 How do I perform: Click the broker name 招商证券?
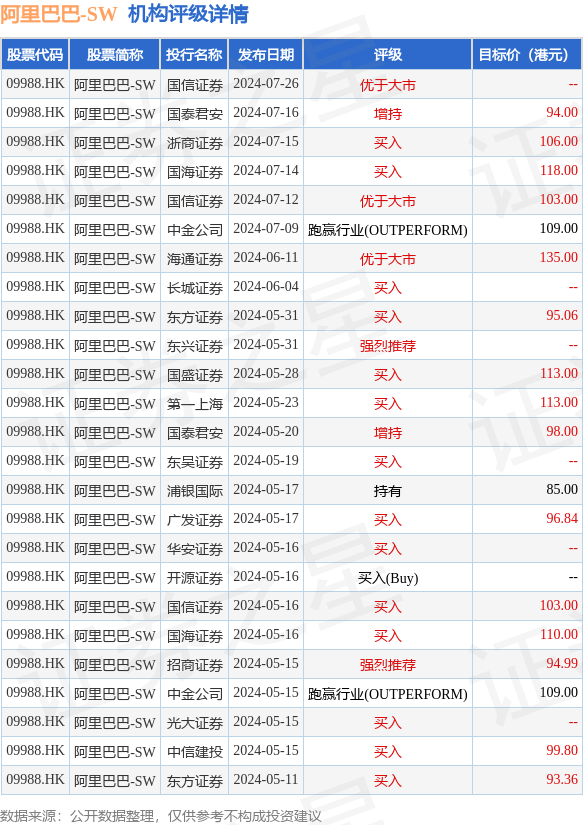coord(195,665)
